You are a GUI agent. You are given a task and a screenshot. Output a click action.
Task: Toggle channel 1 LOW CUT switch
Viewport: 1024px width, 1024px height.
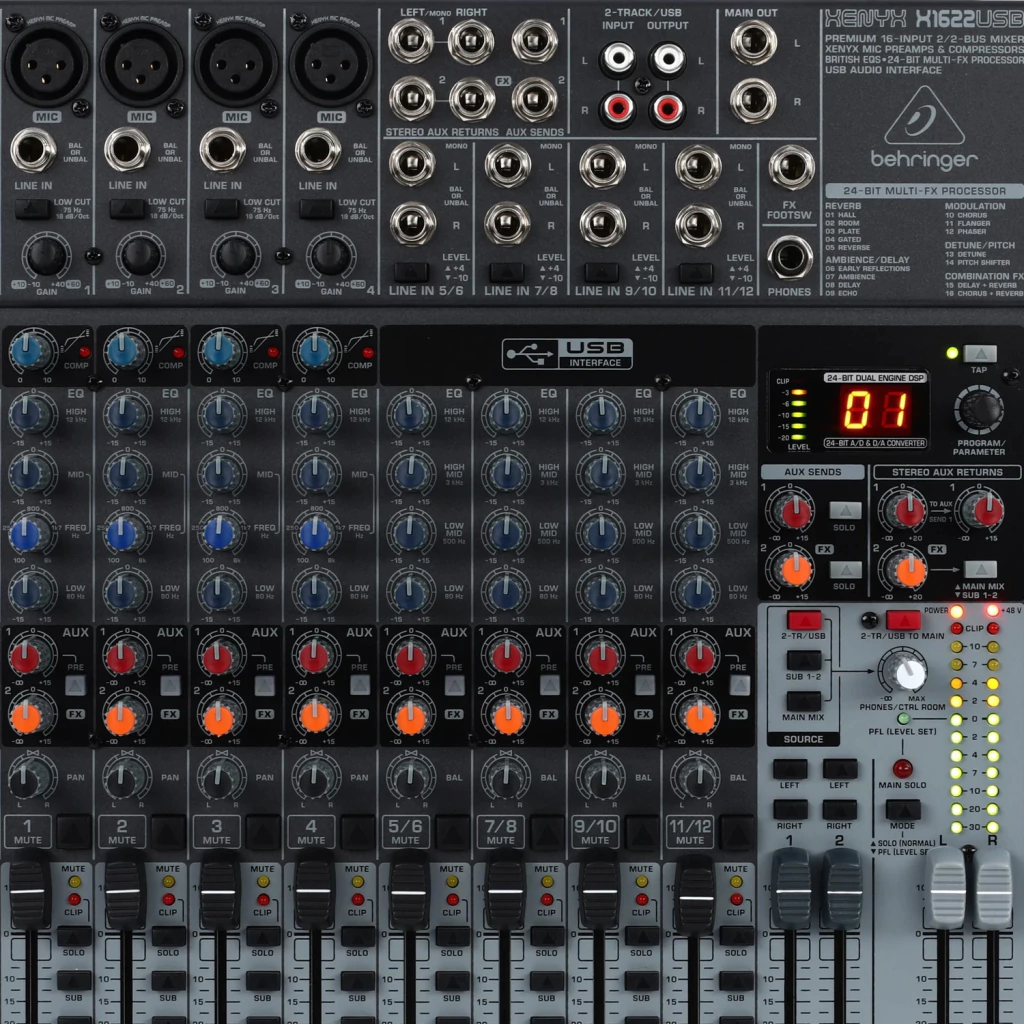pos(32,209)
